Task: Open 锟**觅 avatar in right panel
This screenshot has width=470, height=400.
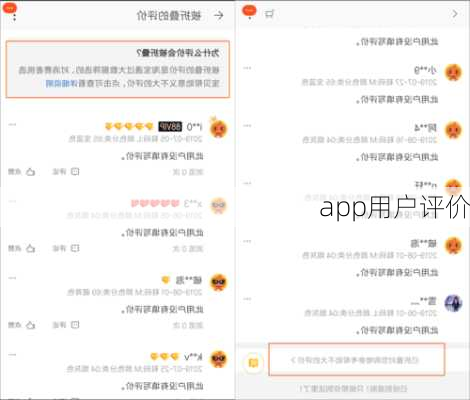Action: tap(453, 245)
